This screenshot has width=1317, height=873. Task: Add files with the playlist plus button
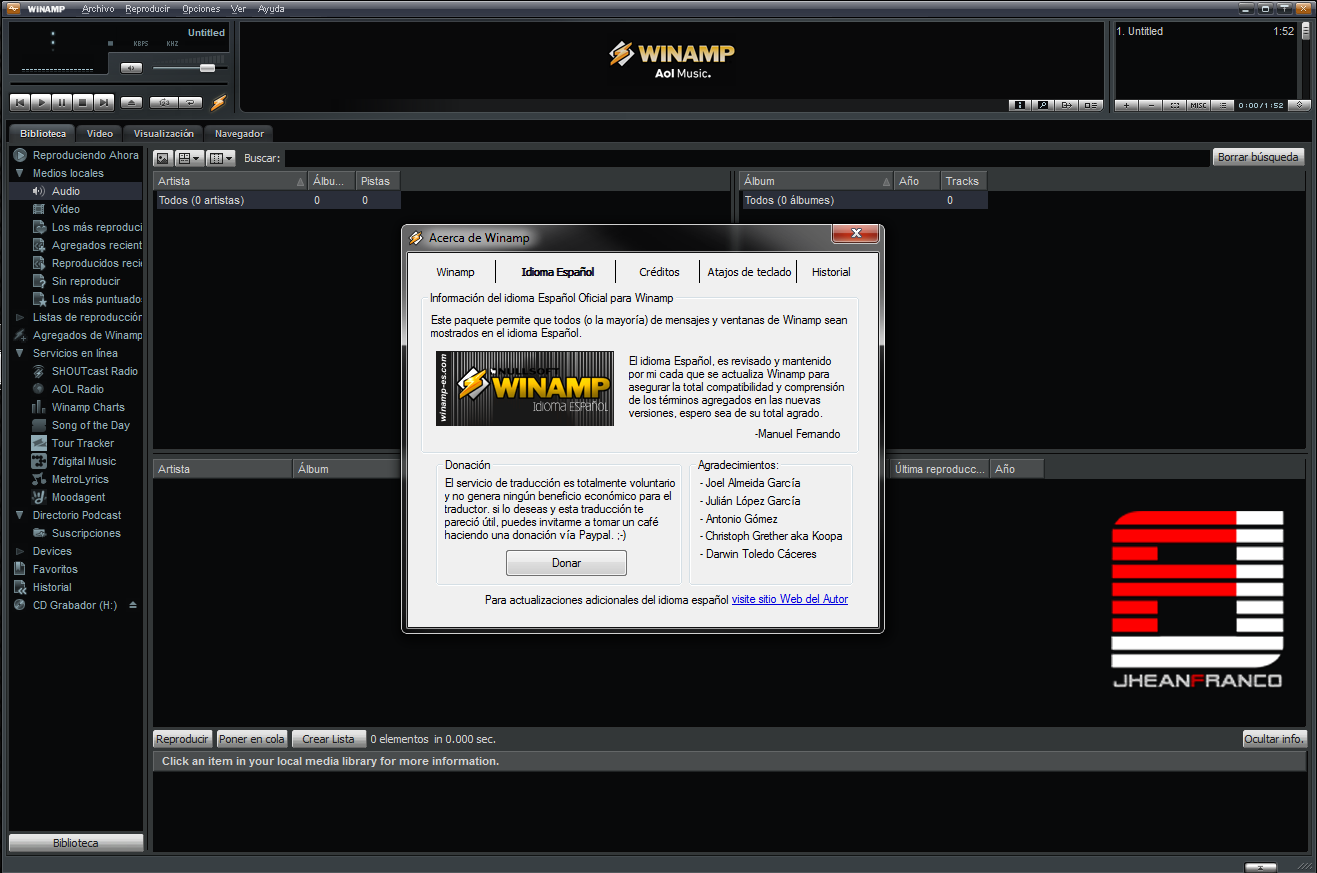click(1126, 105)
